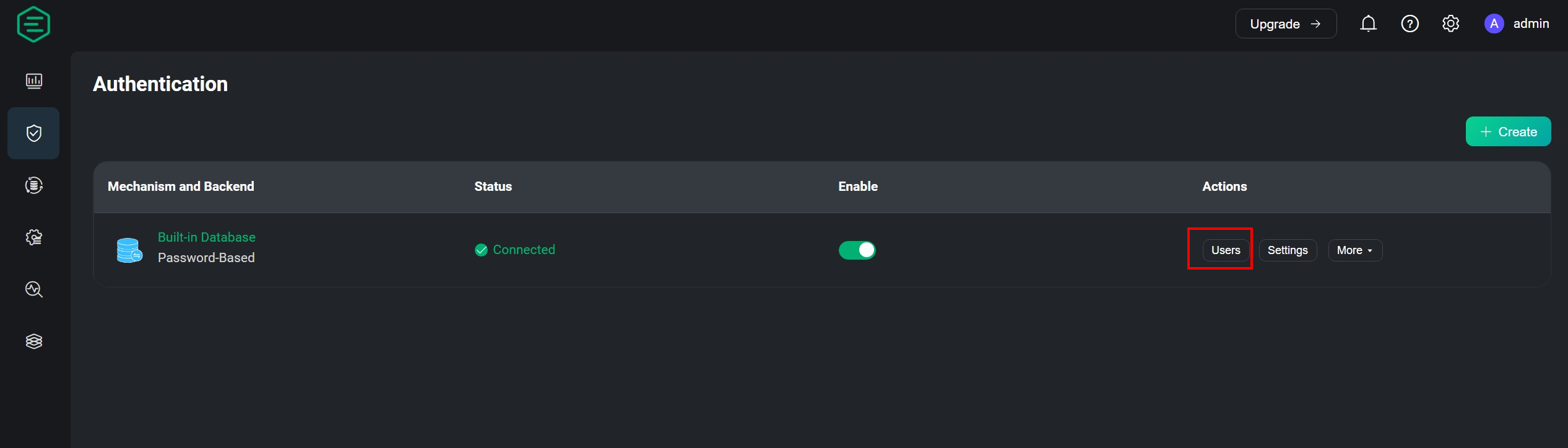Click the Built-in Database icon
The width and height of the screenshot is (1568, 448).
point(129,250)
